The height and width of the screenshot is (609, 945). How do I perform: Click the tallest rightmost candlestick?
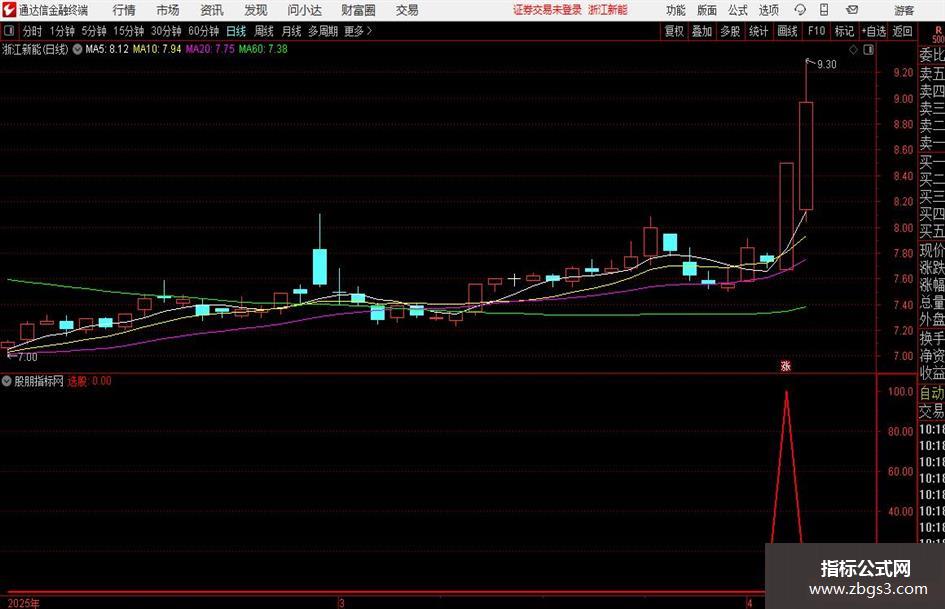[806, 156]
